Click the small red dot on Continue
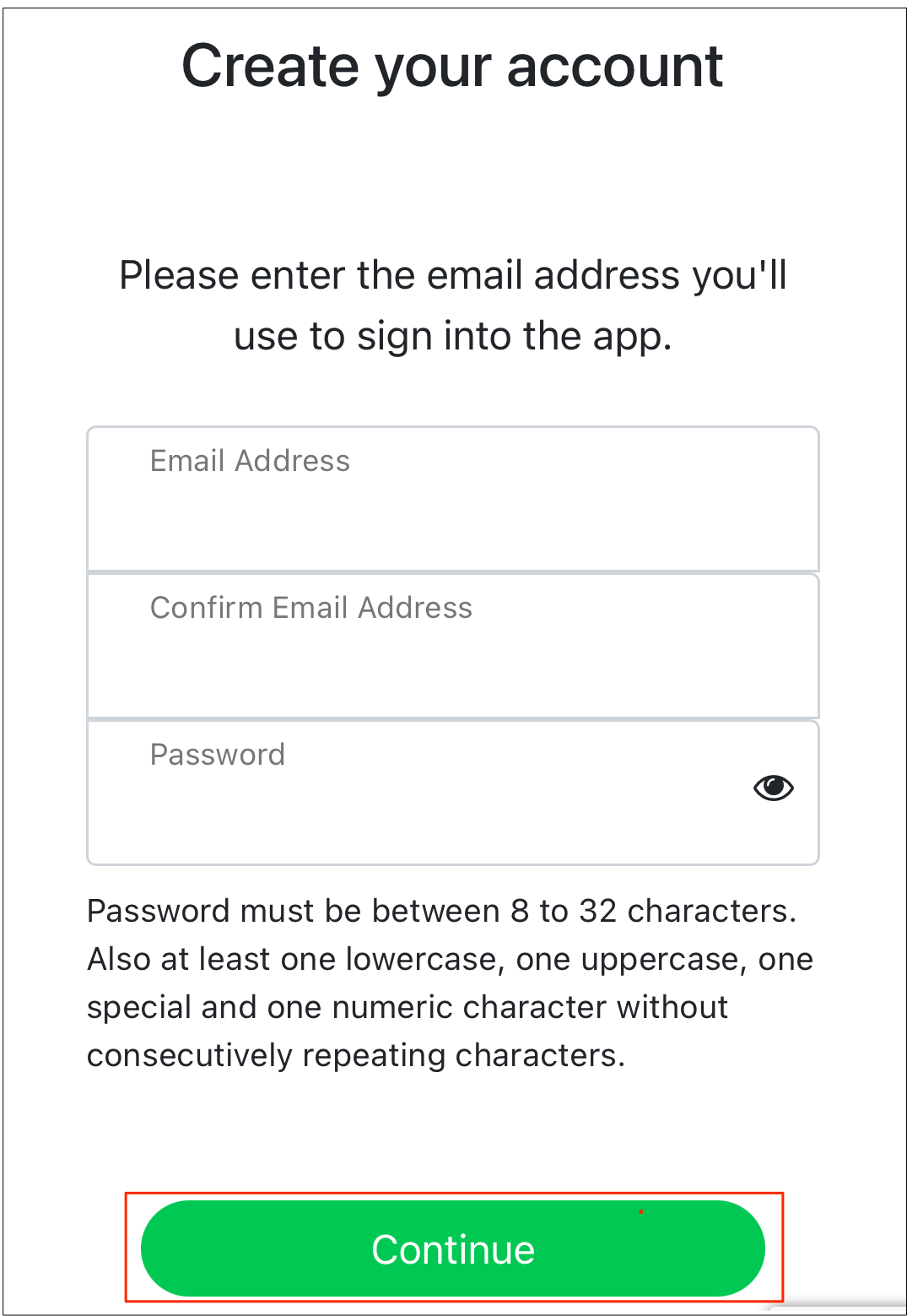The image size is (907, 1316). click(641, 1212)
